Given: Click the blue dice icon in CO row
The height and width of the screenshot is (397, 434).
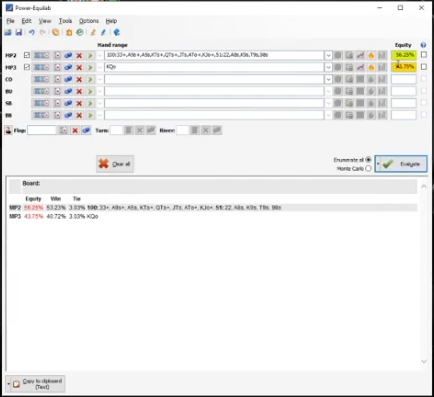Looking at the screenshot, I should 68,79.
